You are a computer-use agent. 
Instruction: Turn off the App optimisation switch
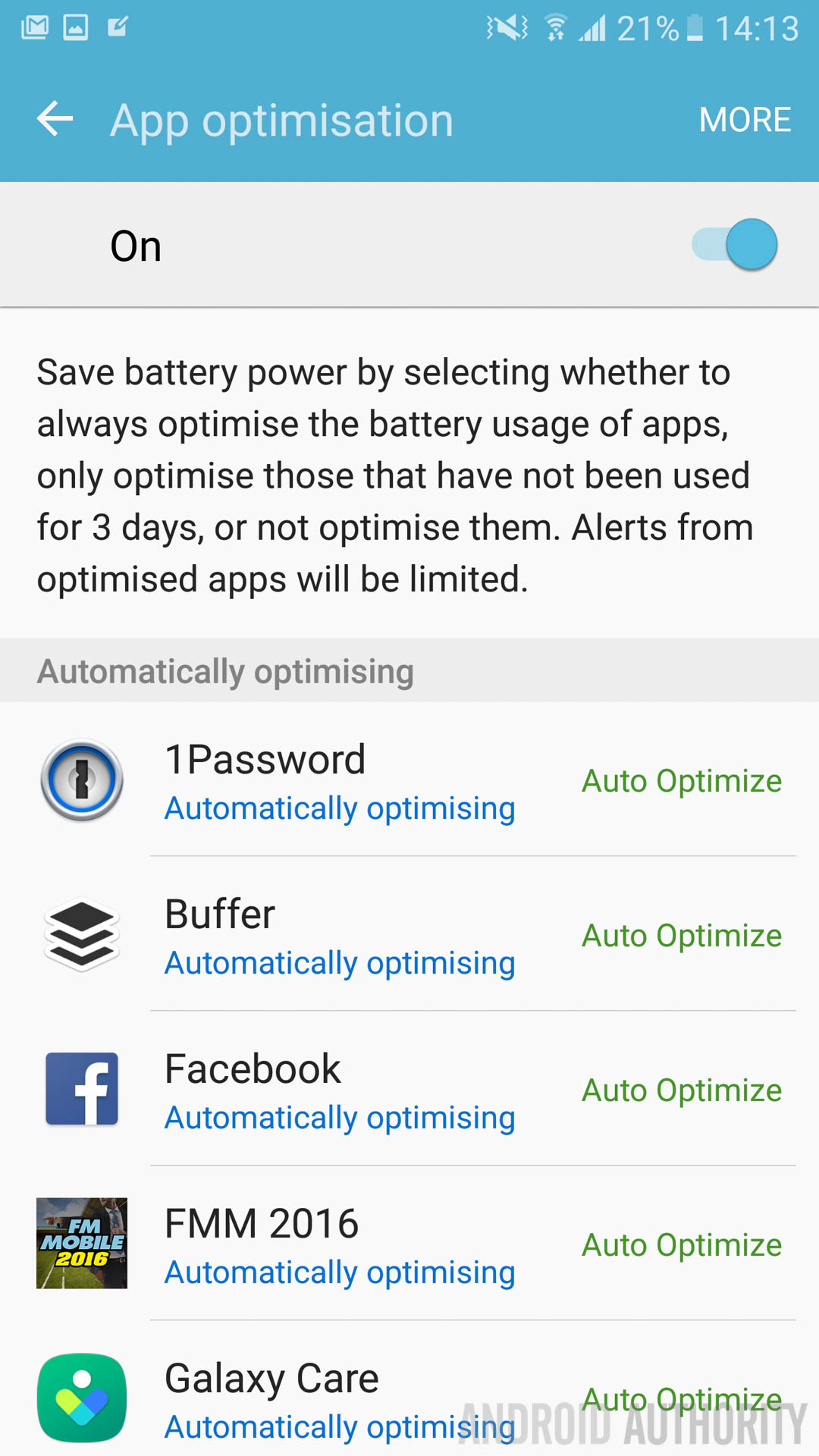[x=736, y=245]
